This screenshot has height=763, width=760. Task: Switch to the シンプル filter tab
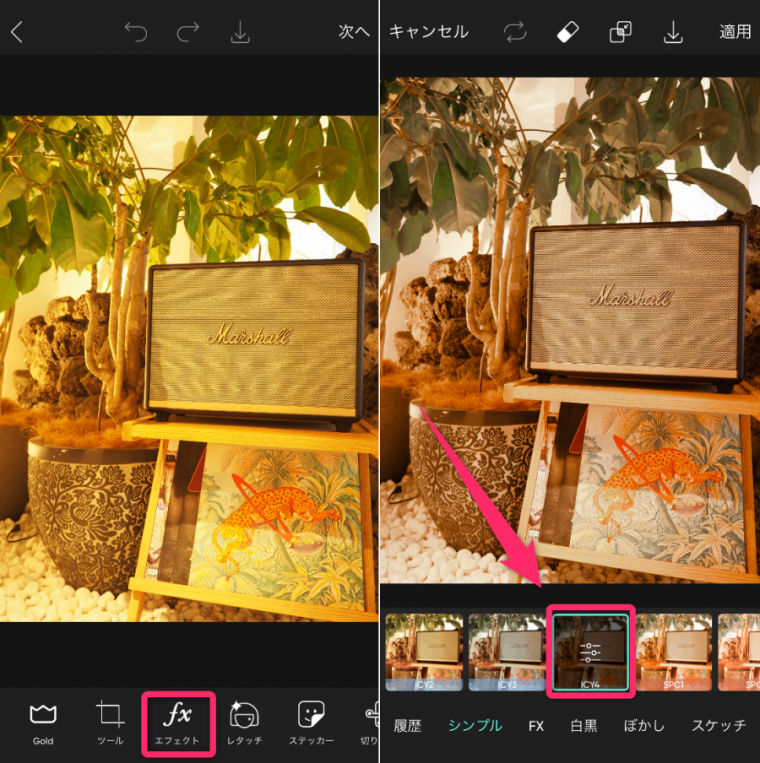pyautogui.click(x=475, y=726)
